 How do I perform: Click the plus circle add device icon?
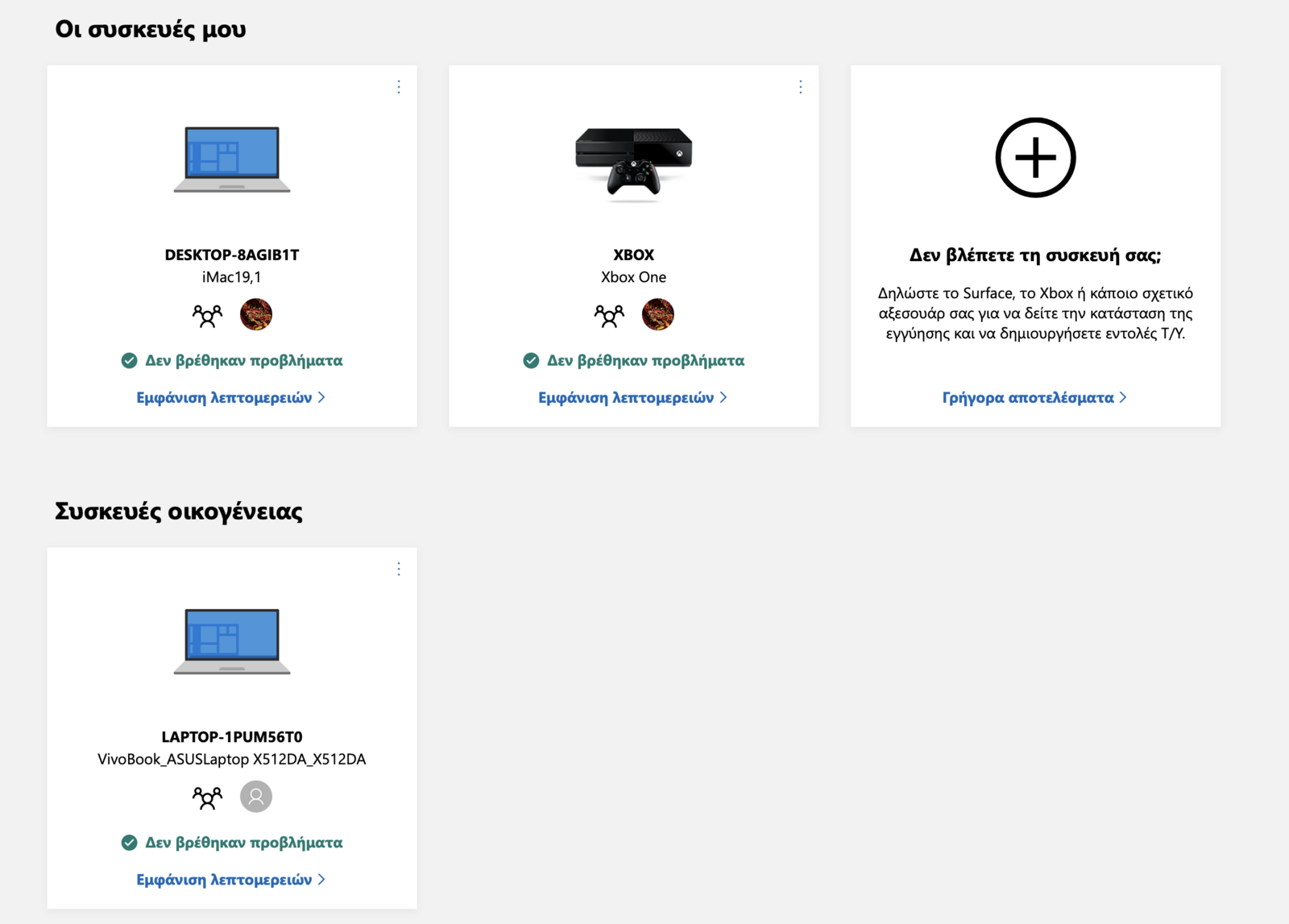[1035, 158]
